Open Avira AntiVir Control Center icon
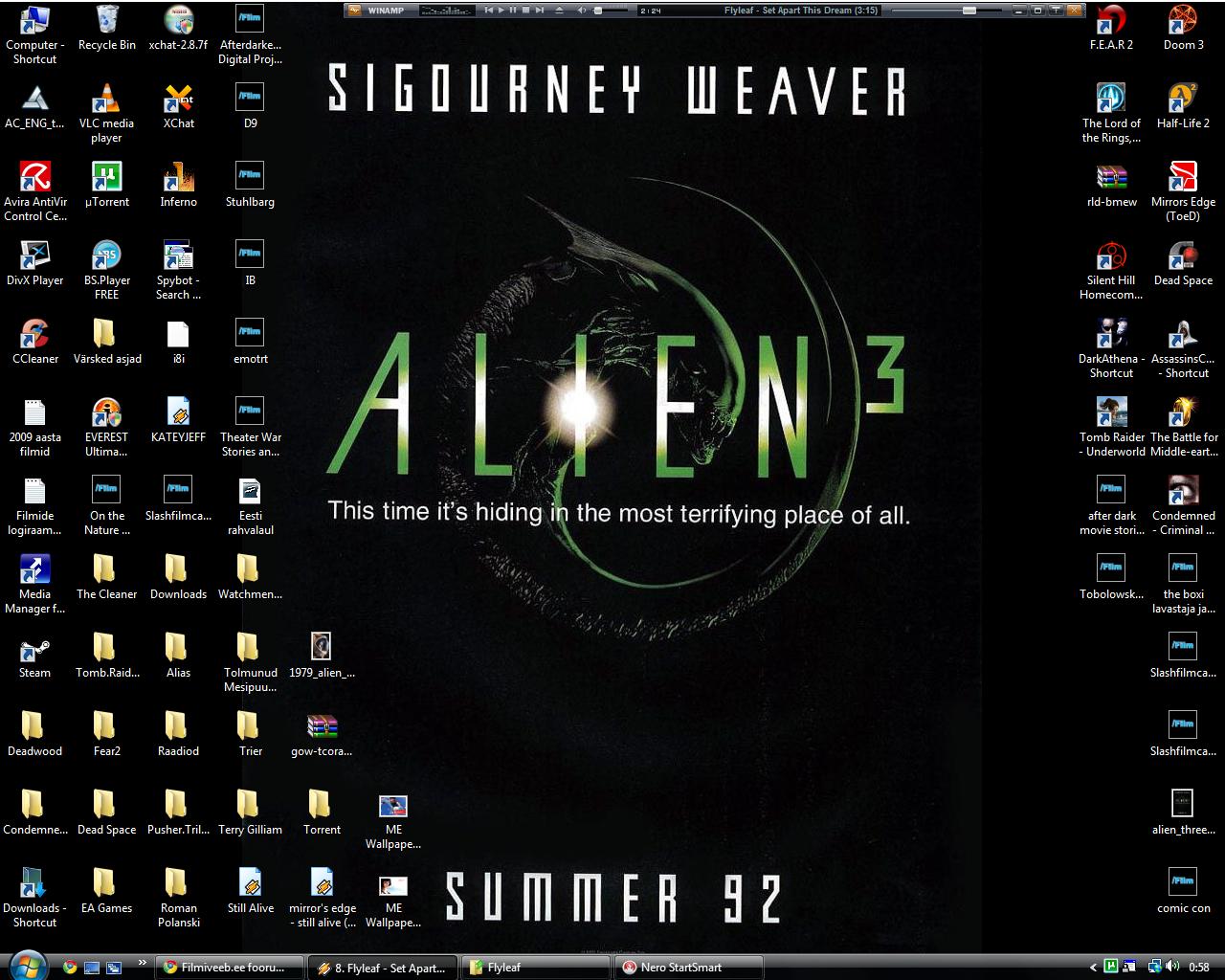 35,191
